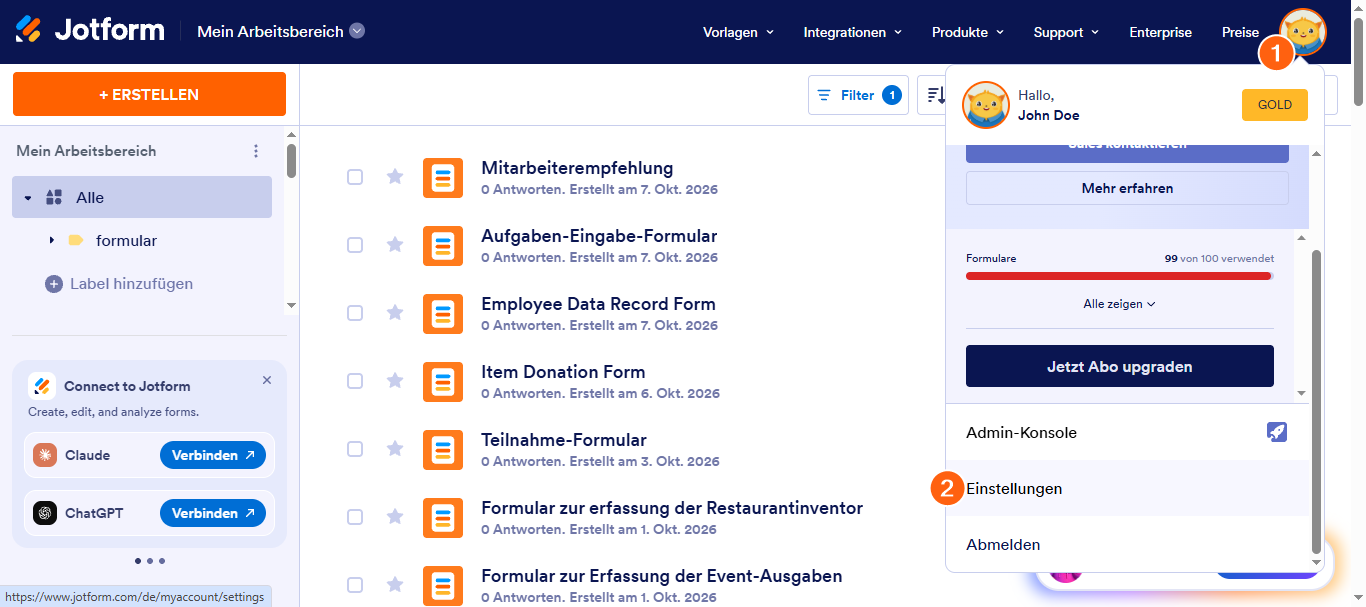The width and height of the screenshot is (1366, 607).
Task: Collapse the Alle tree arrow
Action: point(28,198)
